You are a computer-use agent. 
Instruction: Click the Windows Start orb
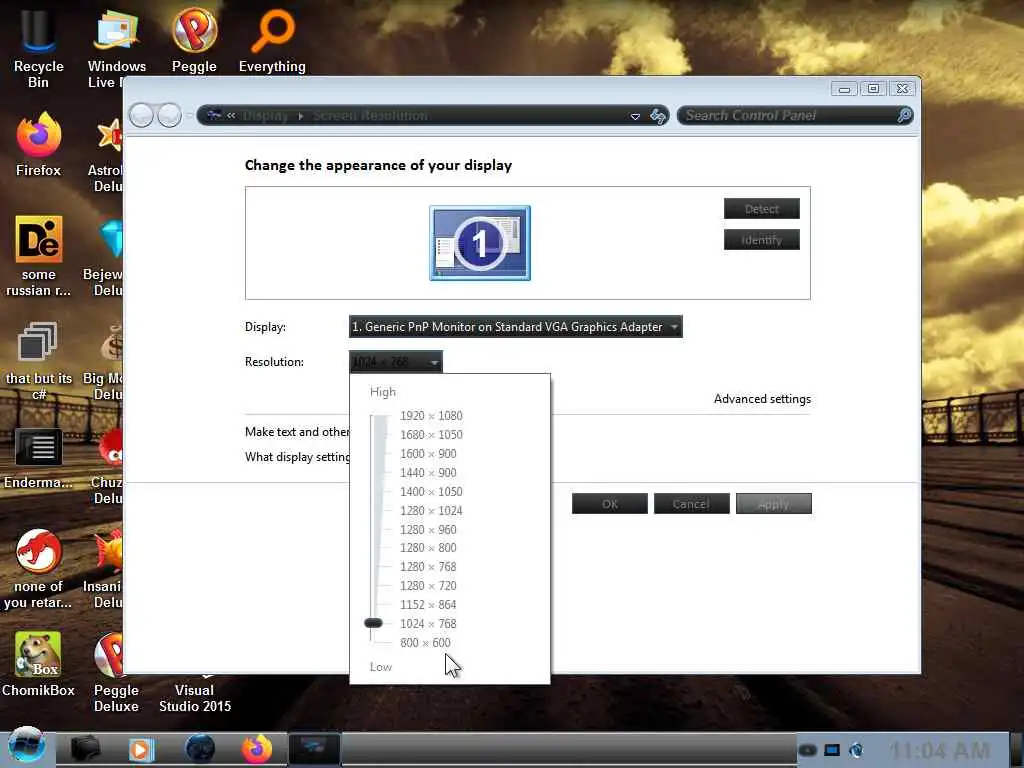[27, 746]
